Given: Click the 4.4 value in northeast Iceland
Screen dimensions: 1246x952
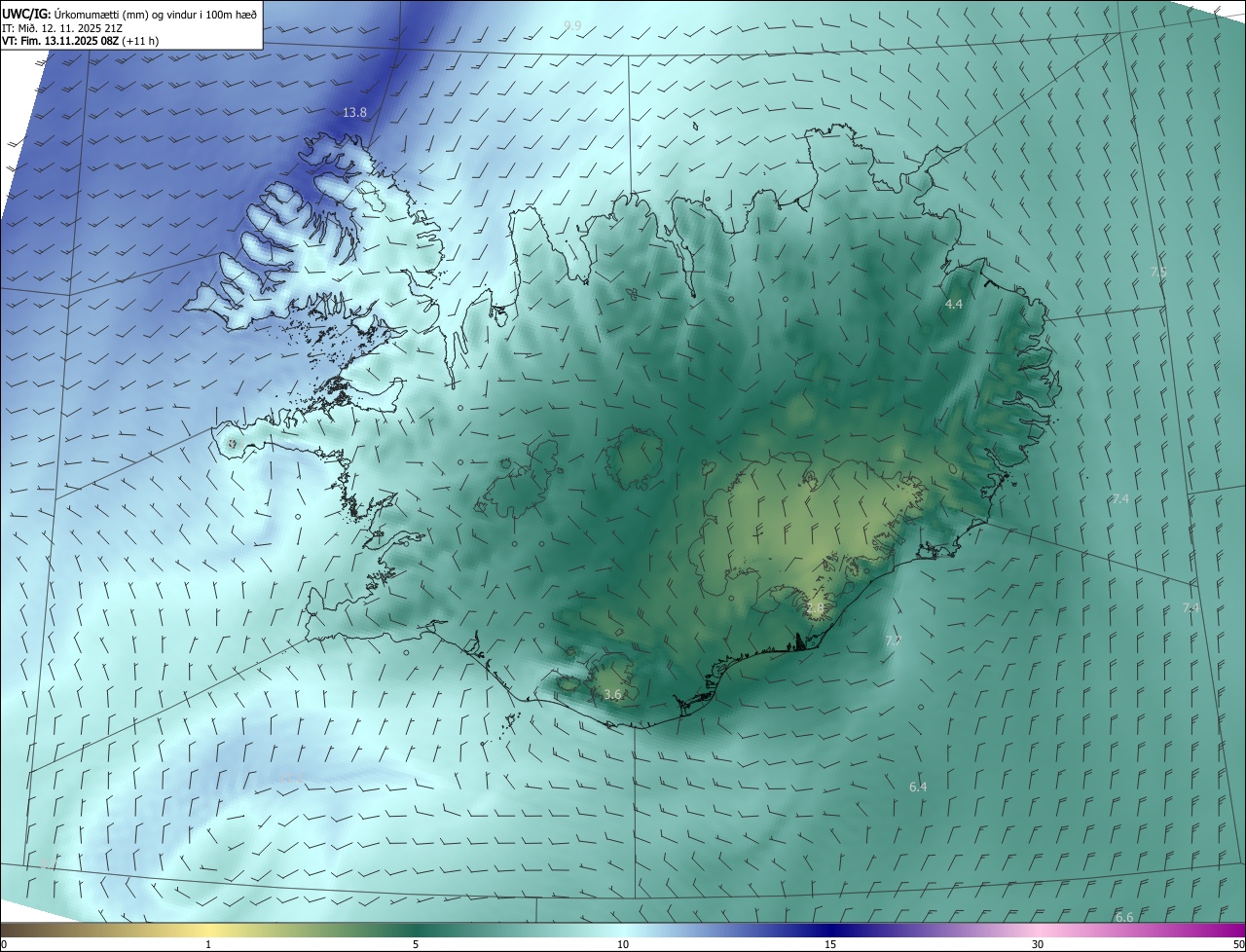Looking at the screenshot, I should [954, 305].
